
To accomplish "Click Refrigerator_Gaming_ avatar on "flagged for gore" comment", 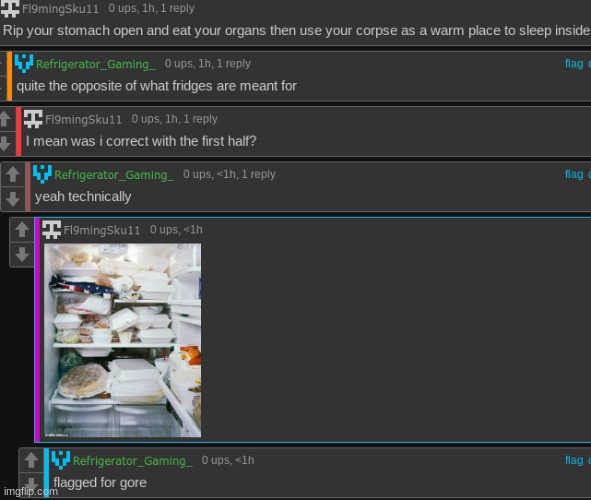I will tap(61, 460).
